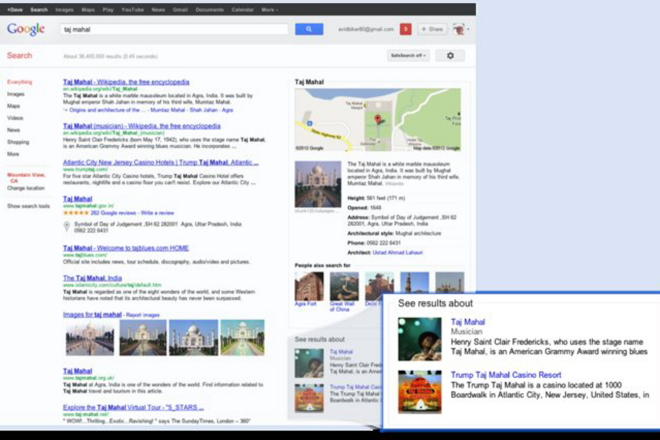Choose Videos filter in left sidebar
Viewport: 660px width, 440px height.
tap(15, 118)
